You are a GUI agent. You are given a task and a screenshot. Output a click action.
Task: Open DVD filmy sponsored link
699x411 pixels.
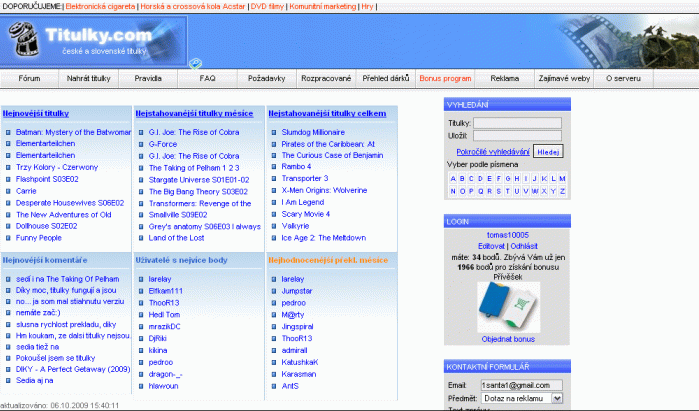pos(267,7)
